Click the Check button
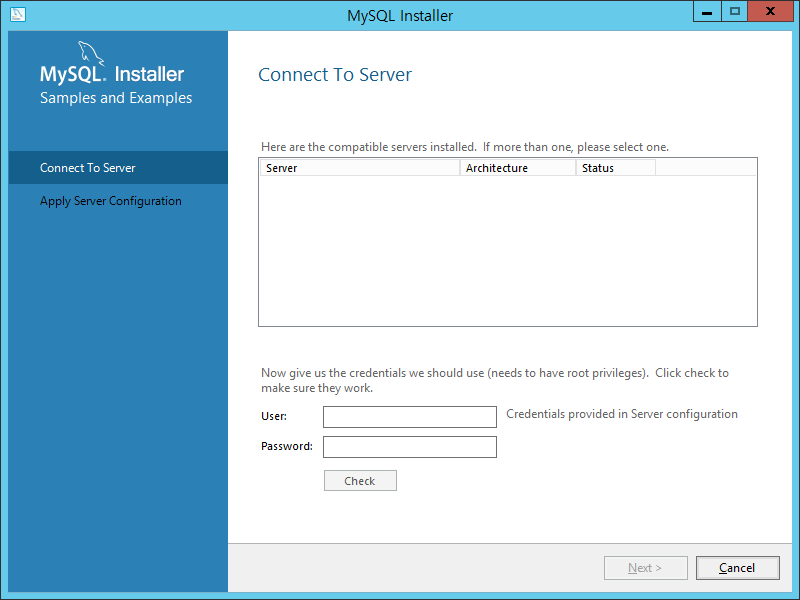 [x=360, y=481]
